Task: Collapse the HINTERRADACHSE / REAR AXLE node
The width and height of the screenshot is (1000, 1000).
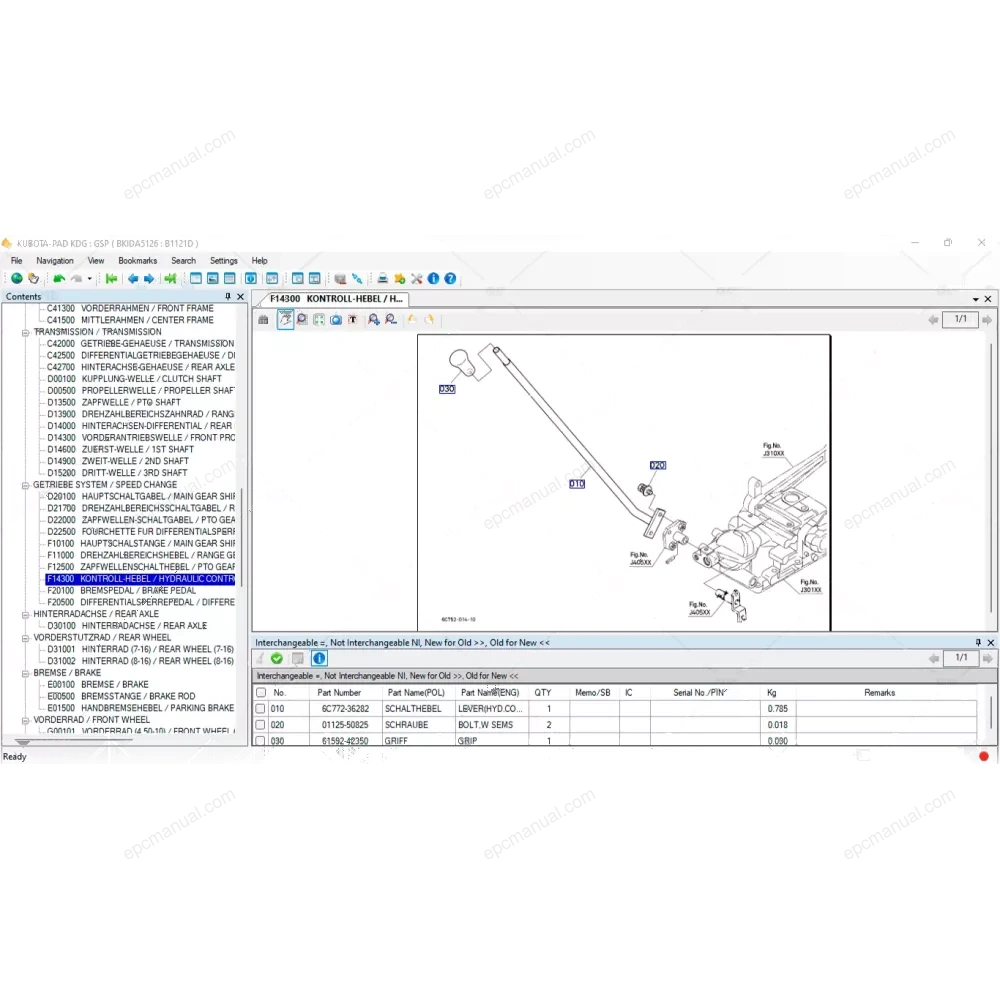Action: coord(25,614)
